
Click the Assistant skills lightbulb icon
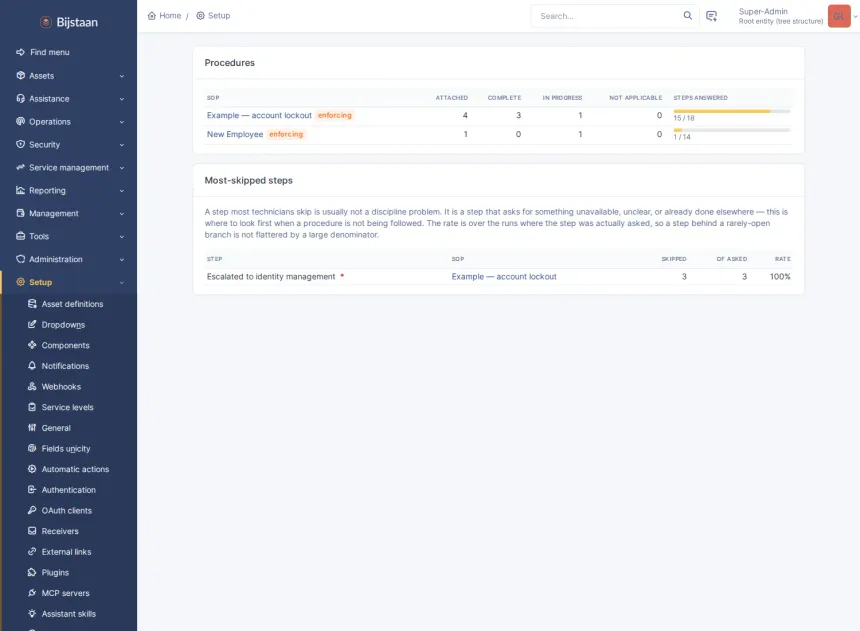pos(32,613)
